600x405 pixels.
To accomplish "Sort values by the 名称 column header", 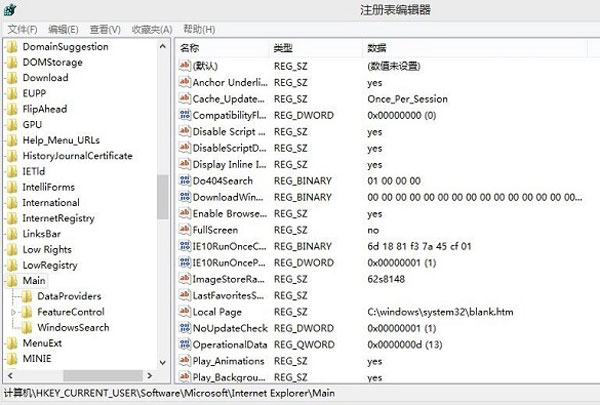I will (x=190, y=48).
